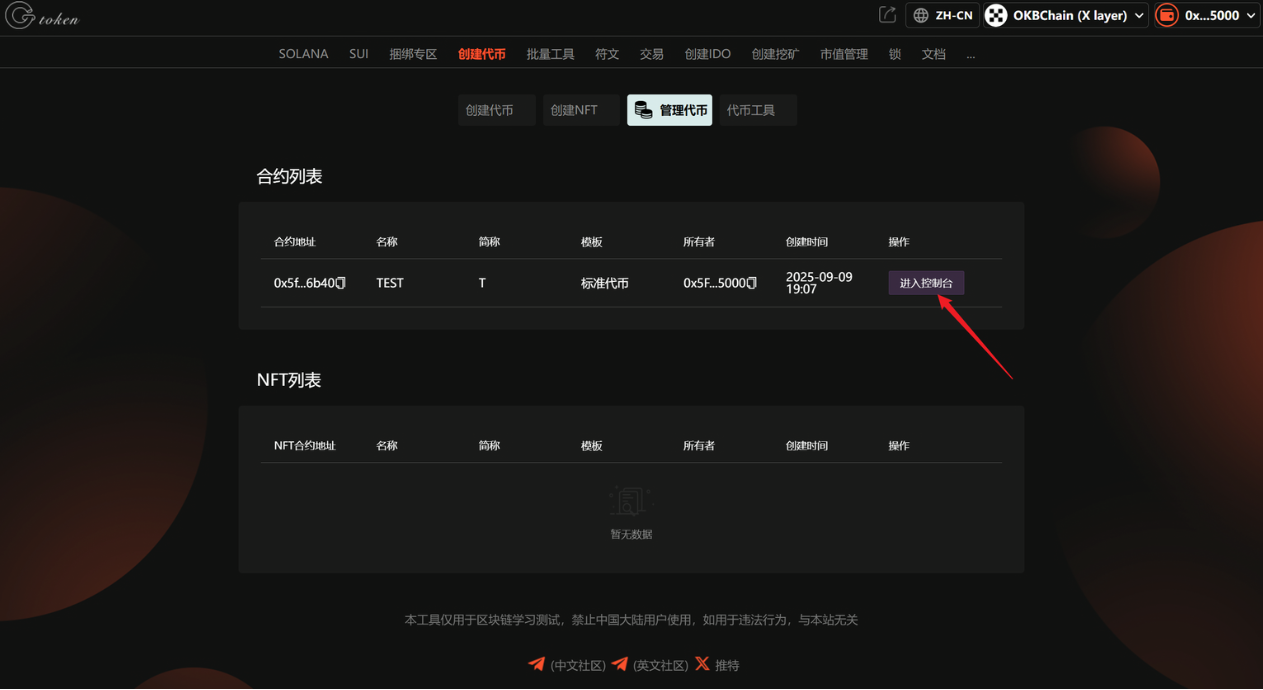Click the share icon in the header

pos(887,15)
